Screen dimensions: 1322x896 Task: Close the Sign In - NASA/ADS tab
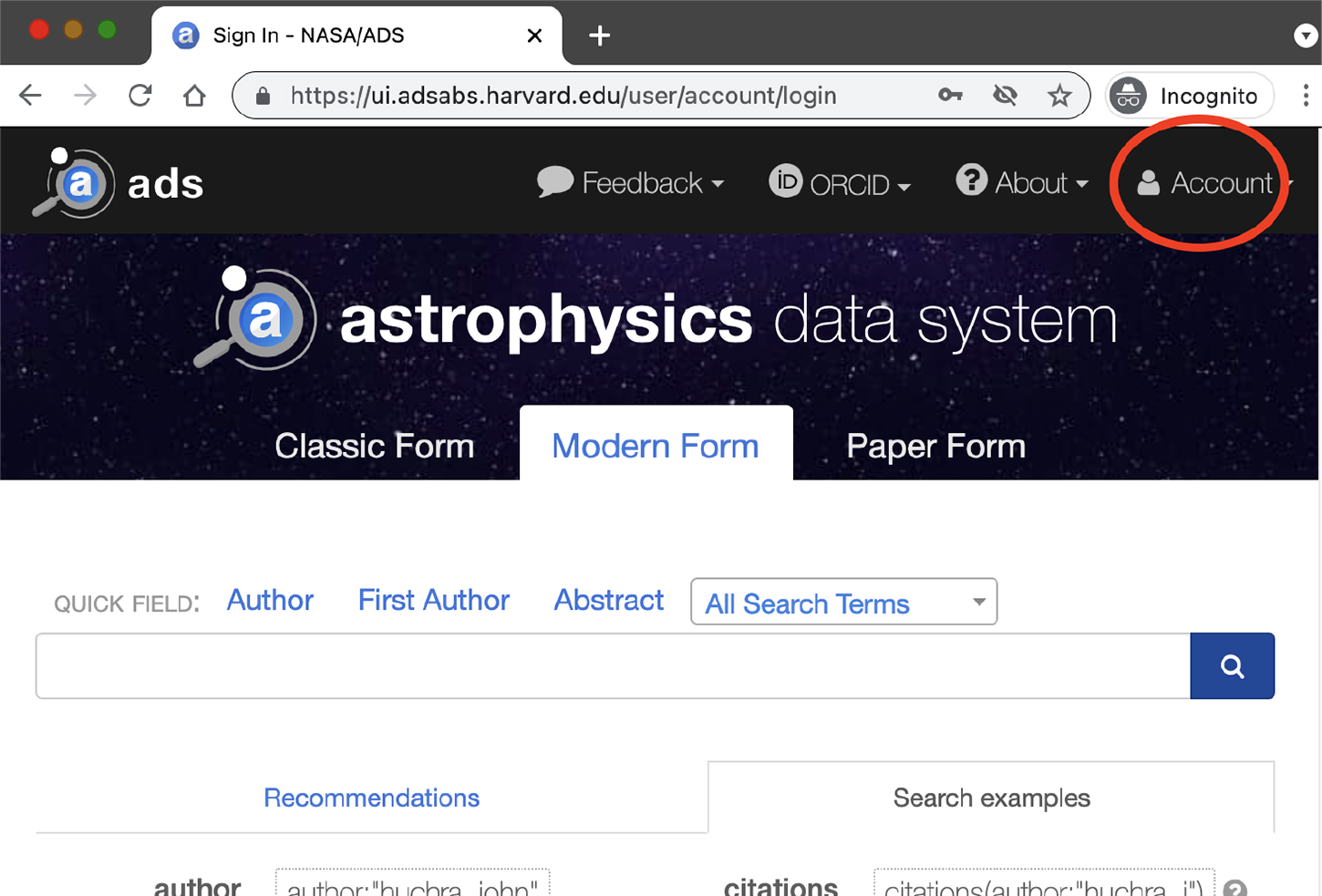point(534,36)
